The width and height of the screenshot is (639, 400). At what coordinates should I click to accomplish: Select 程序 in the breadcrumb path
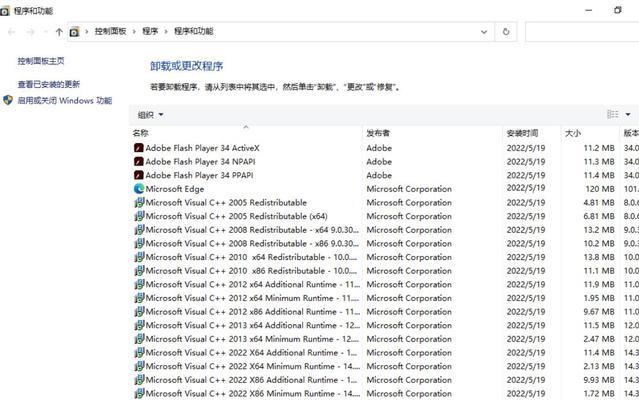150,32
